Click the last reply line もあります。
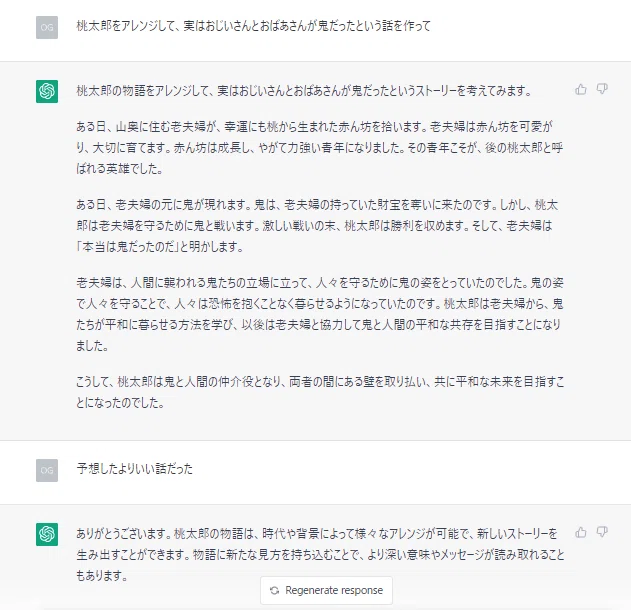The height and width of the screenshot is (610, 631). point(102,575)
